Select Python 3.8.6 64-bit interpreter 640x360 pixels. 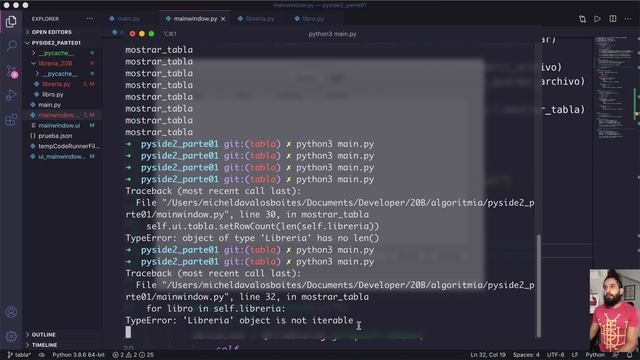(79, 355)
